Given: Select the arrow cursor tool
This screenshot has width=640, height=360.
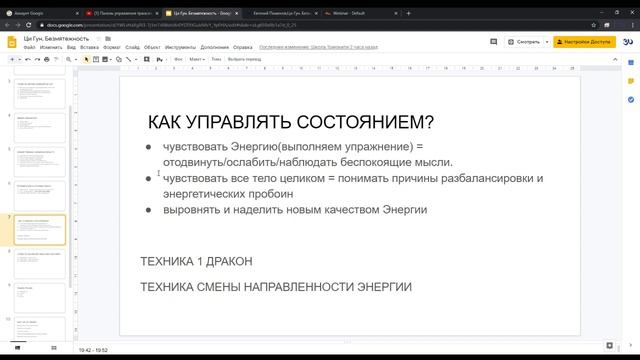Looking at the screenshot, I should 86,59.
